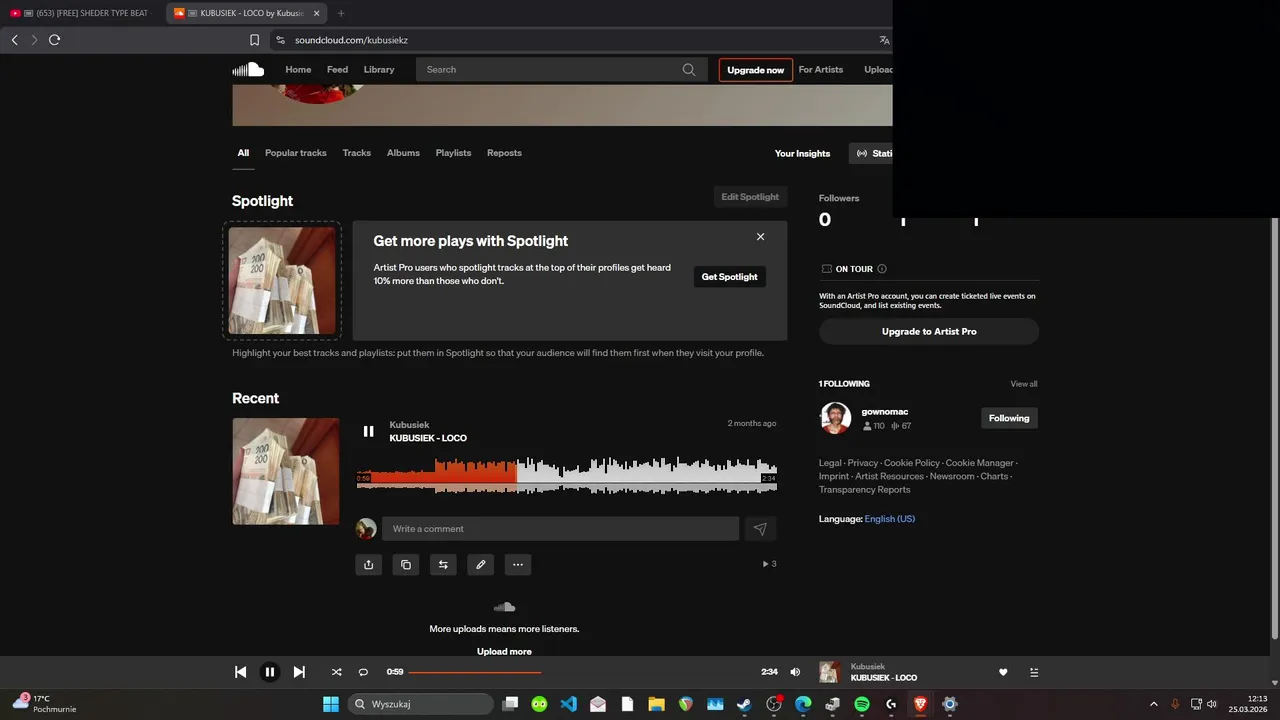
Task: Pause playback in the bottom player bar
Action: pyautogui.click(x=269, y=672)
